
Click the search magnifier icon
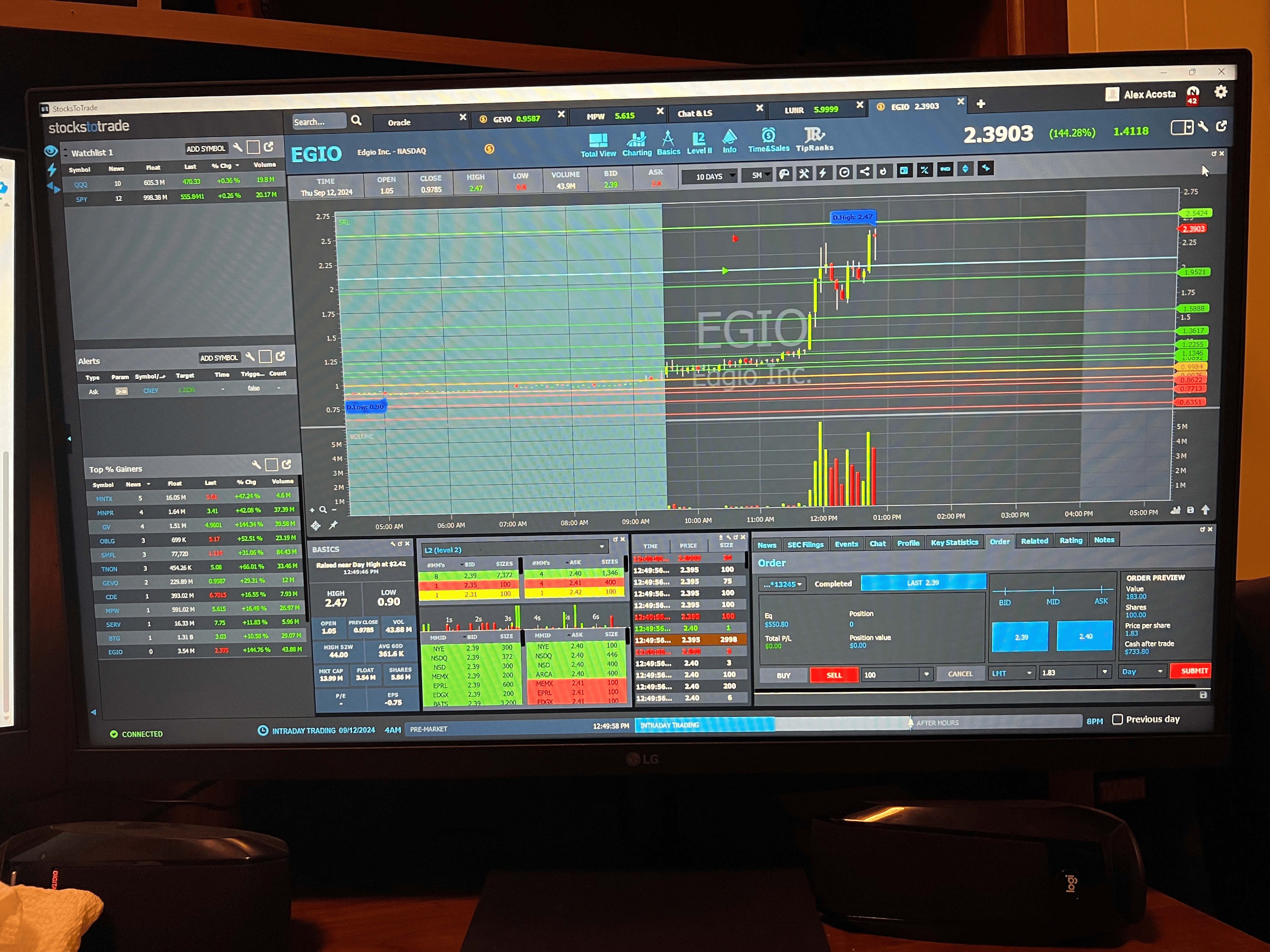coord(357,121)
